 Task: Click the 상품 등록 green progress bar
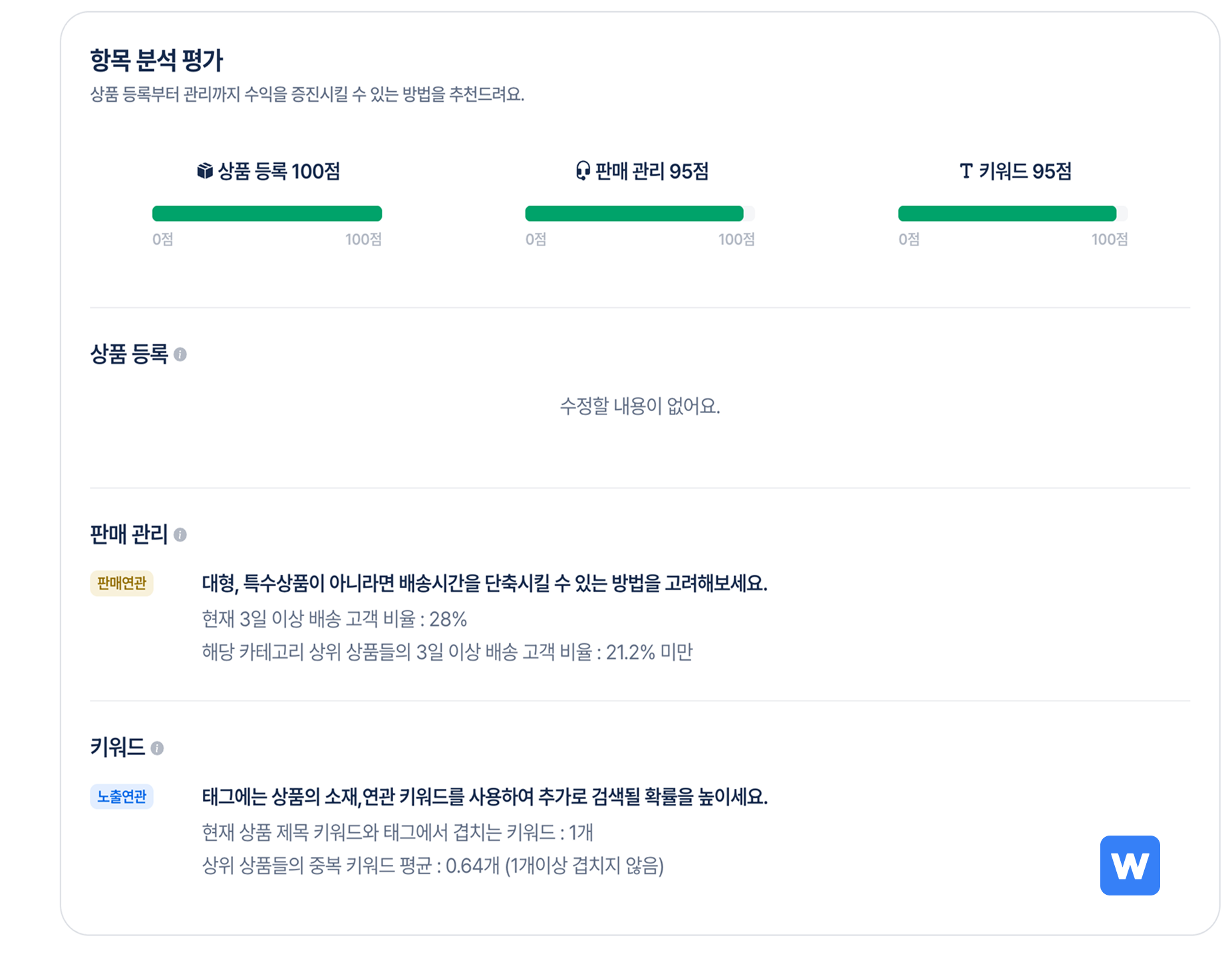(267, 214)
